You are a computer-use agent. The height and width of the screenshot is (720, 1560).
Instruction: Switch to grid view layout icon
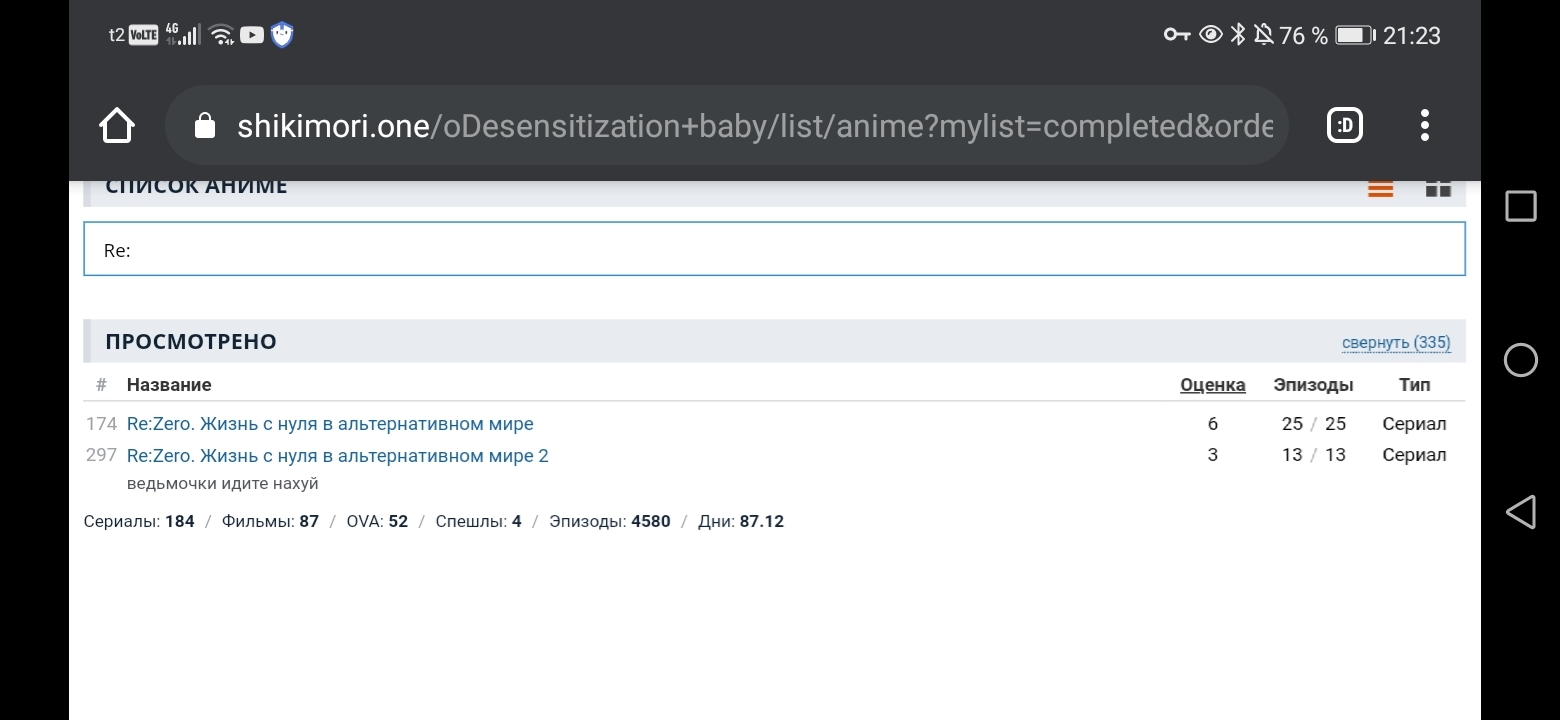[1438, 189]
